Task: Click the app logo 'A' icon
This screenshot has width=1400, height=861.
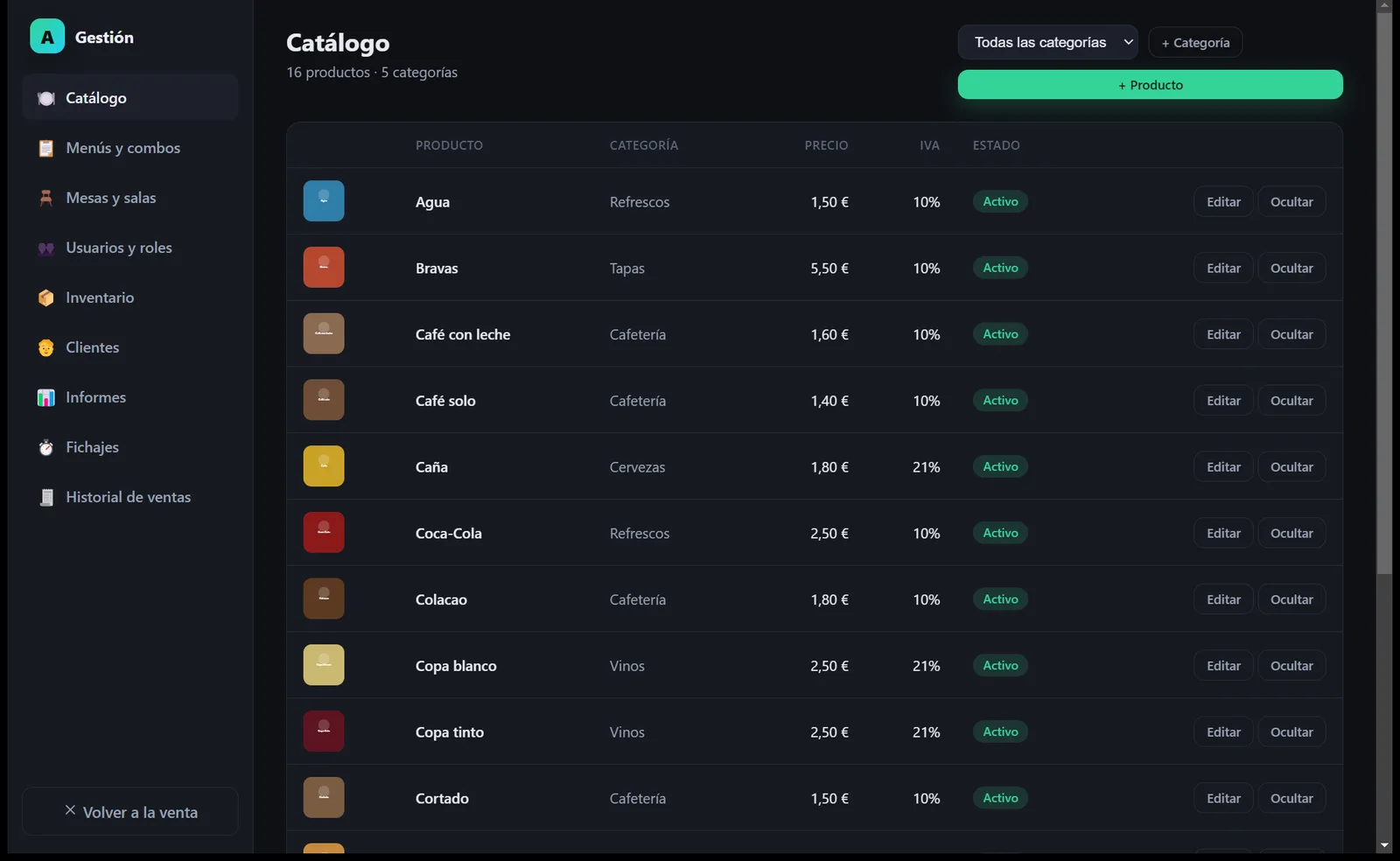Action: (47, 37)
